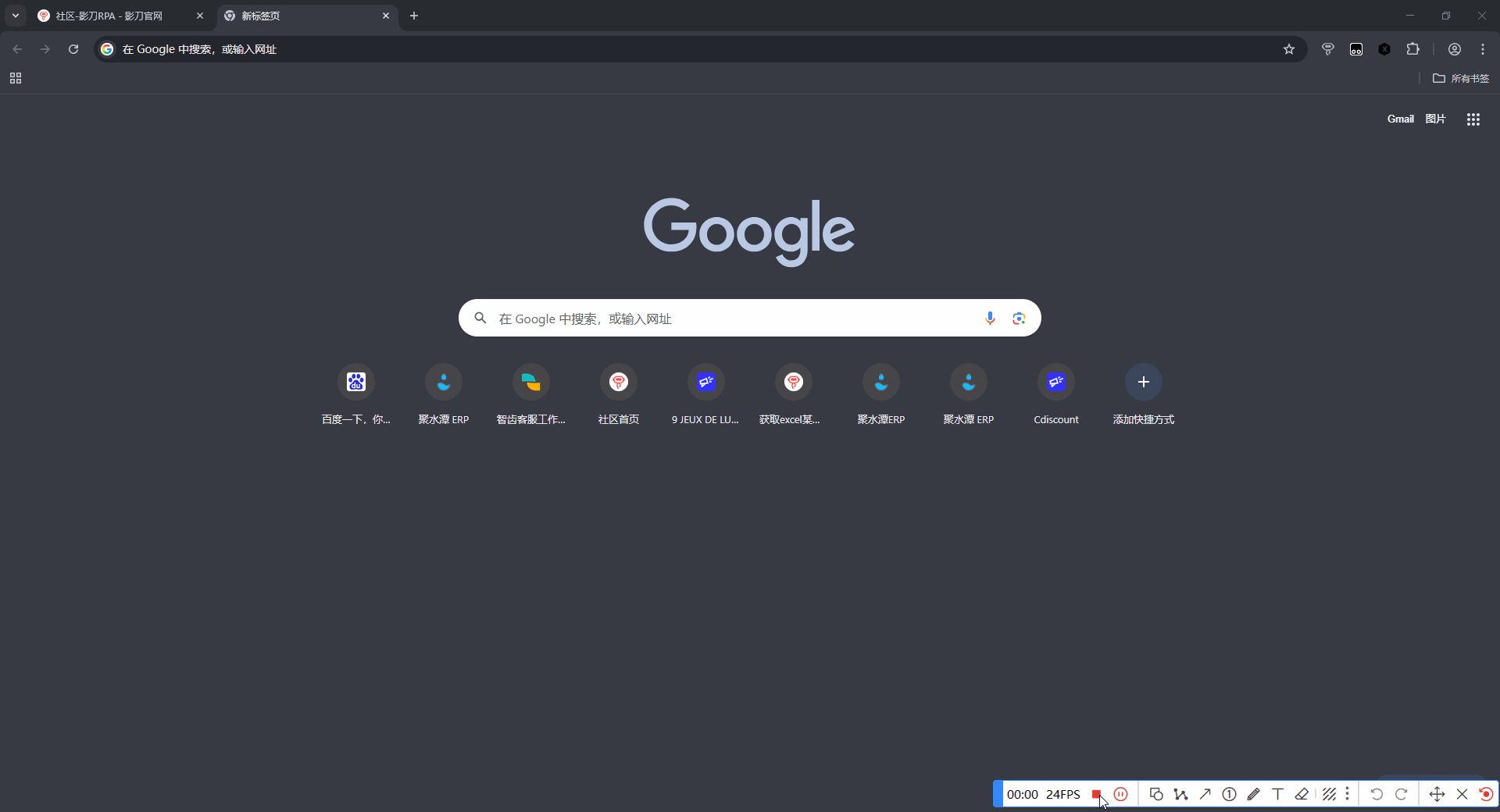Search by voice using the microphone icon

pyautogui.click(x=990, y=318)
